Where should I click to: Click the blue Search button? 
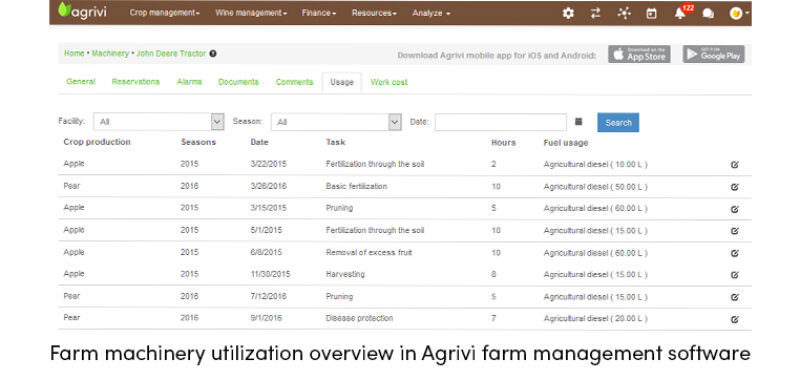618,122
